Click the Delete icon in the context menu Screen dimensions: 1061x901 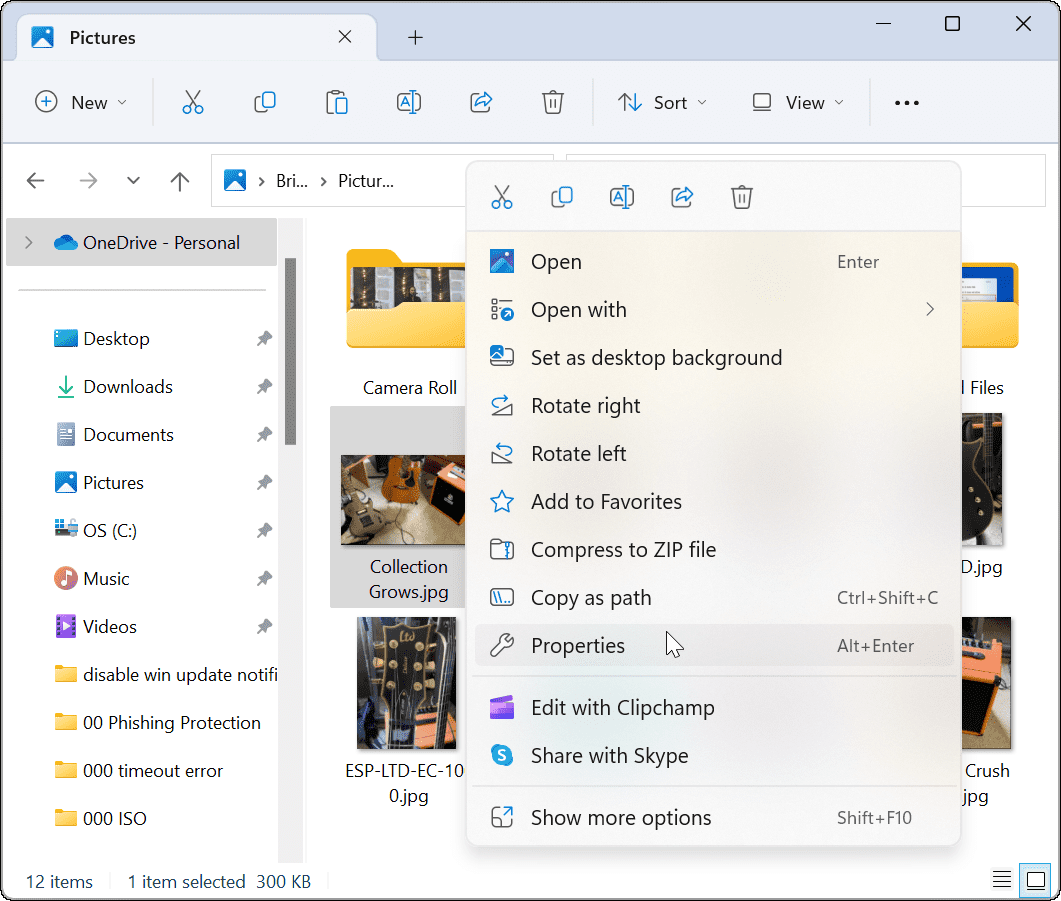[742, 196]
